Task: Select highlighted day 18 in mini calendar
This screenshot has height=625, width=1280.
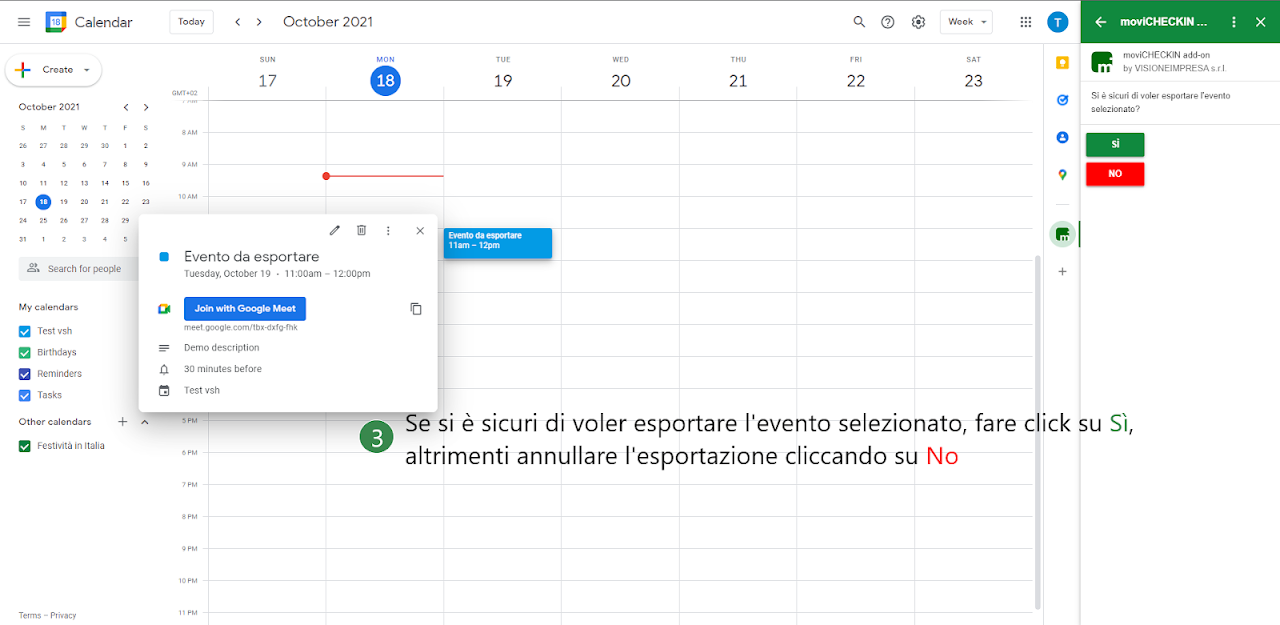Action: click(43, 202)
